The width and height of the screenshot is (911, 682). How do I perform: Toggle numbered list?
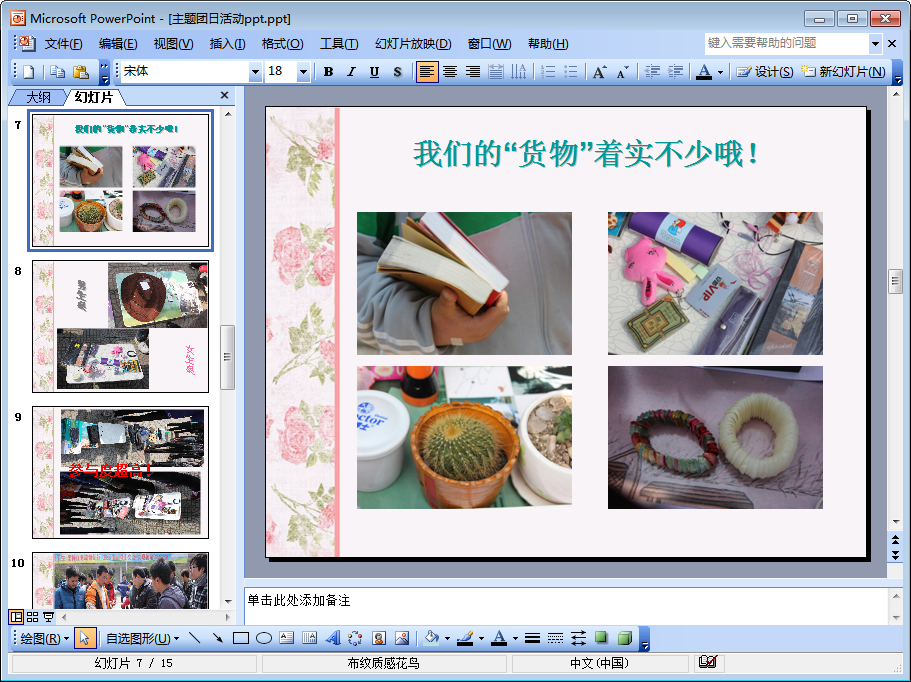coord(547,71)
